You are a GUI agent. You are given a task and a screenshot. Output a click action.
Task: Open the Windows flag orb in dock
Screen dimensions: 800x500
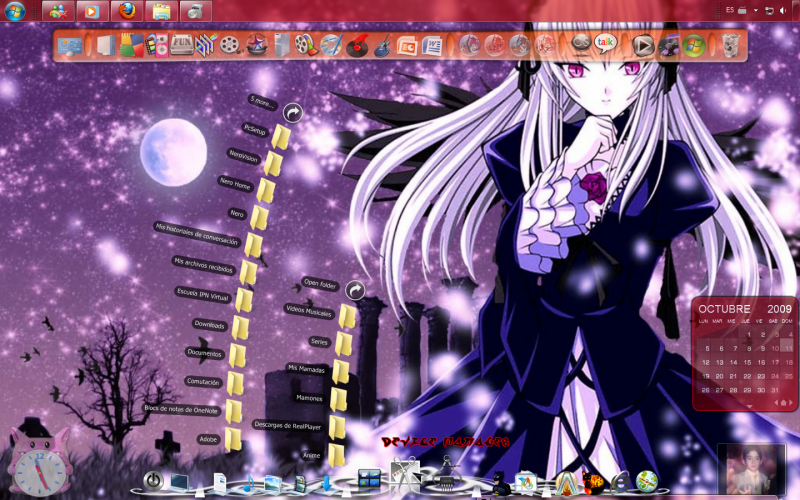tap(694, 45)
